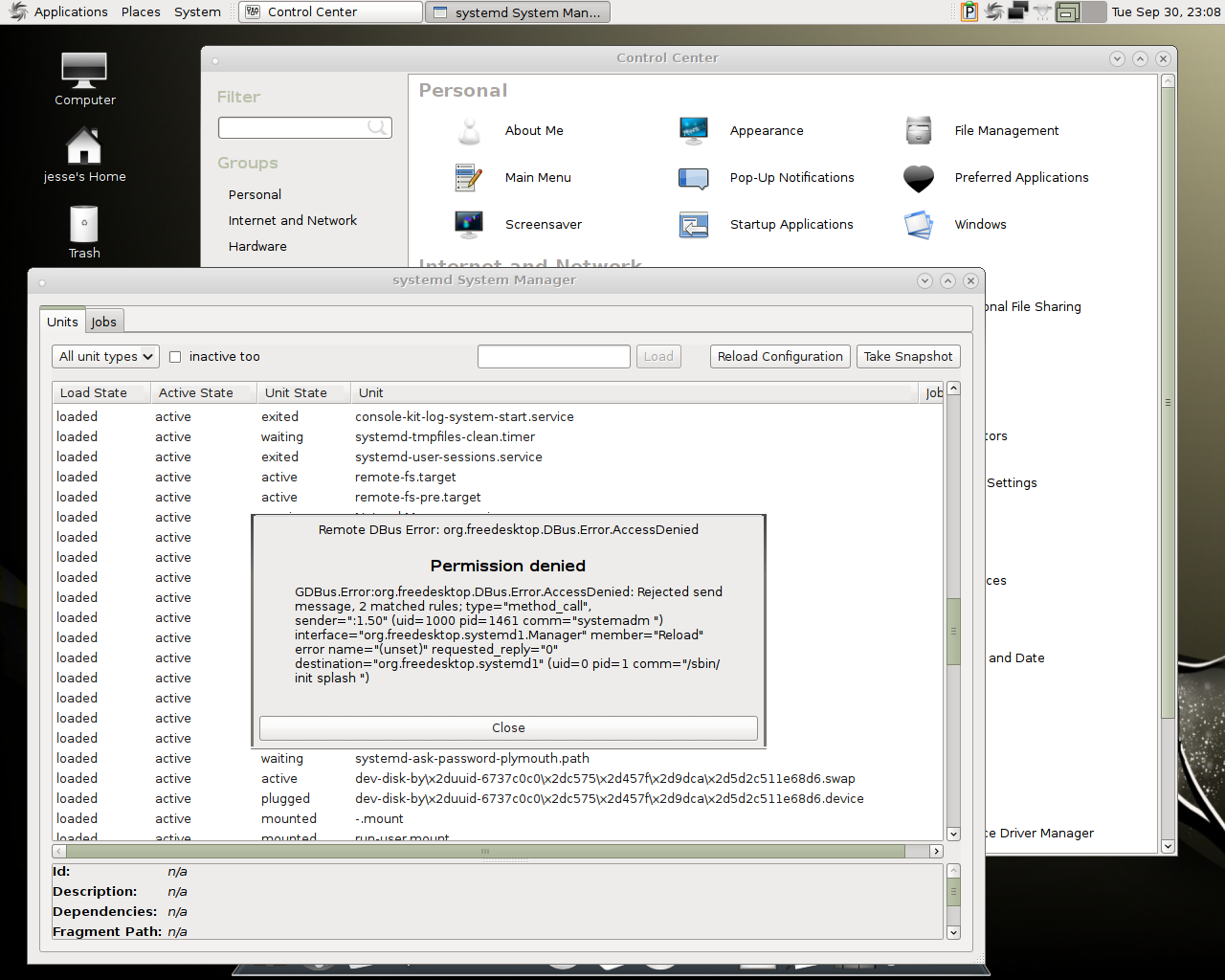Select Internet and Network group
The image size is (1225, 980).
point(293,220)
